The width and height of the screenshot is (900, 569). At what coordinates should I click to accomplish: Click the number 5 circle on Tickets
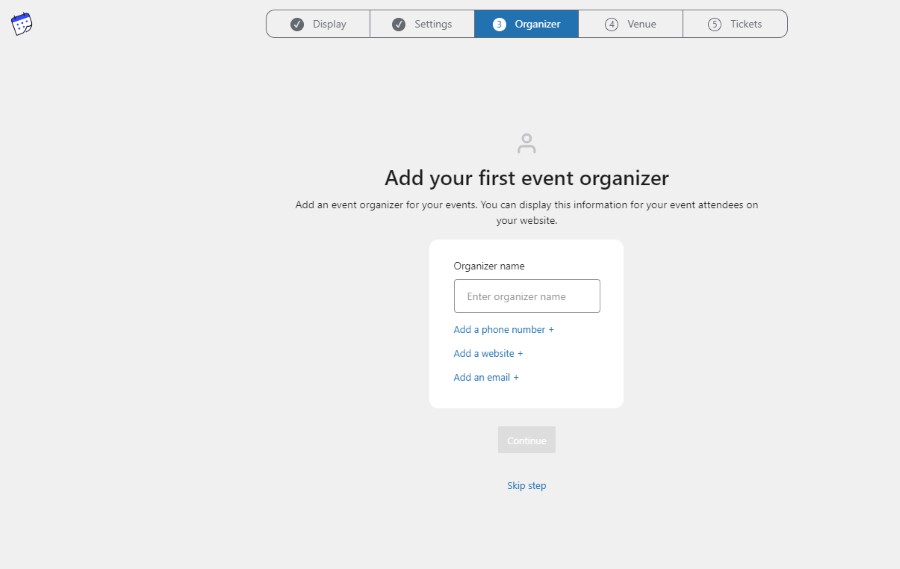714,24
